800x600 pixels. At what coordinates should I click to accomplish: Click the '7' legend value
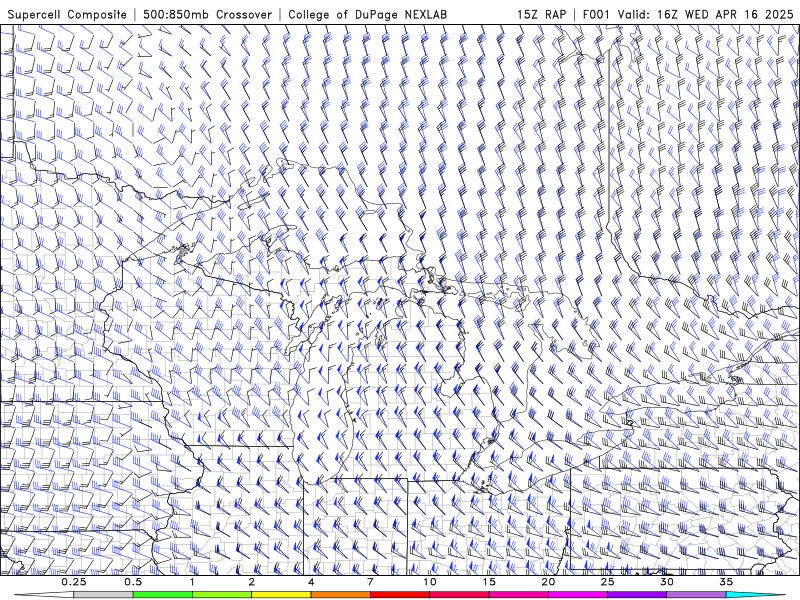click(370, 582)
